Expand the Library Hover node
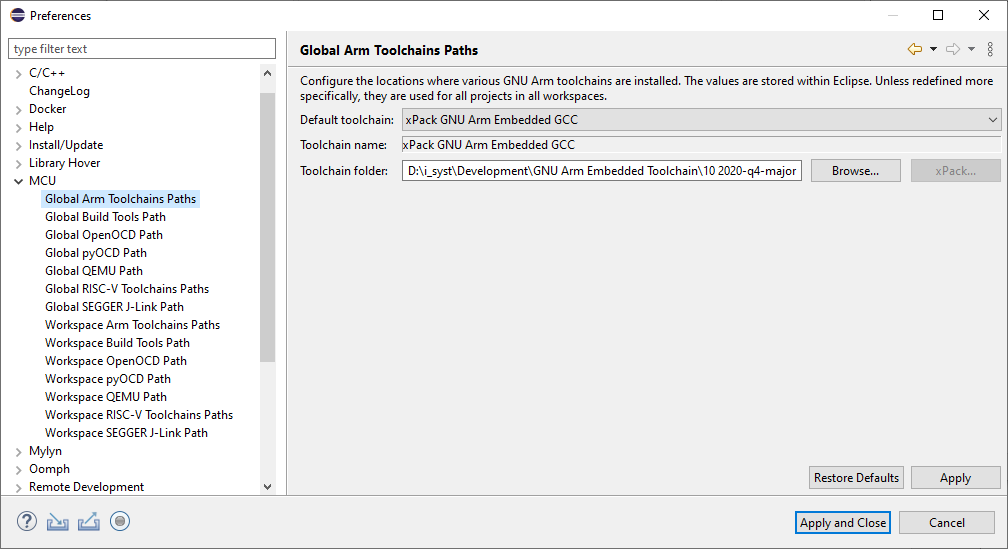The width and height of the screenshot is (1008, 549). pyautogui.click(x=19, y=163)
